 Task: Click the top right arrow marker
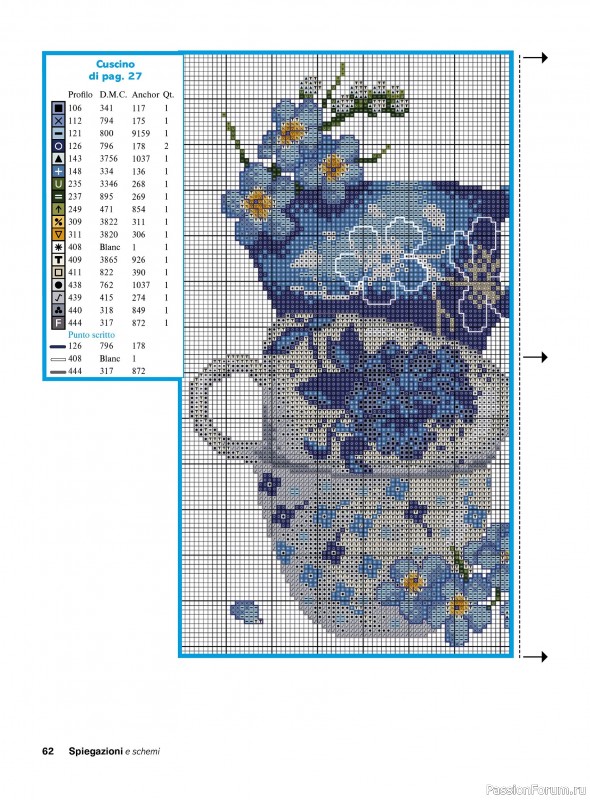[x=535, y=58]
